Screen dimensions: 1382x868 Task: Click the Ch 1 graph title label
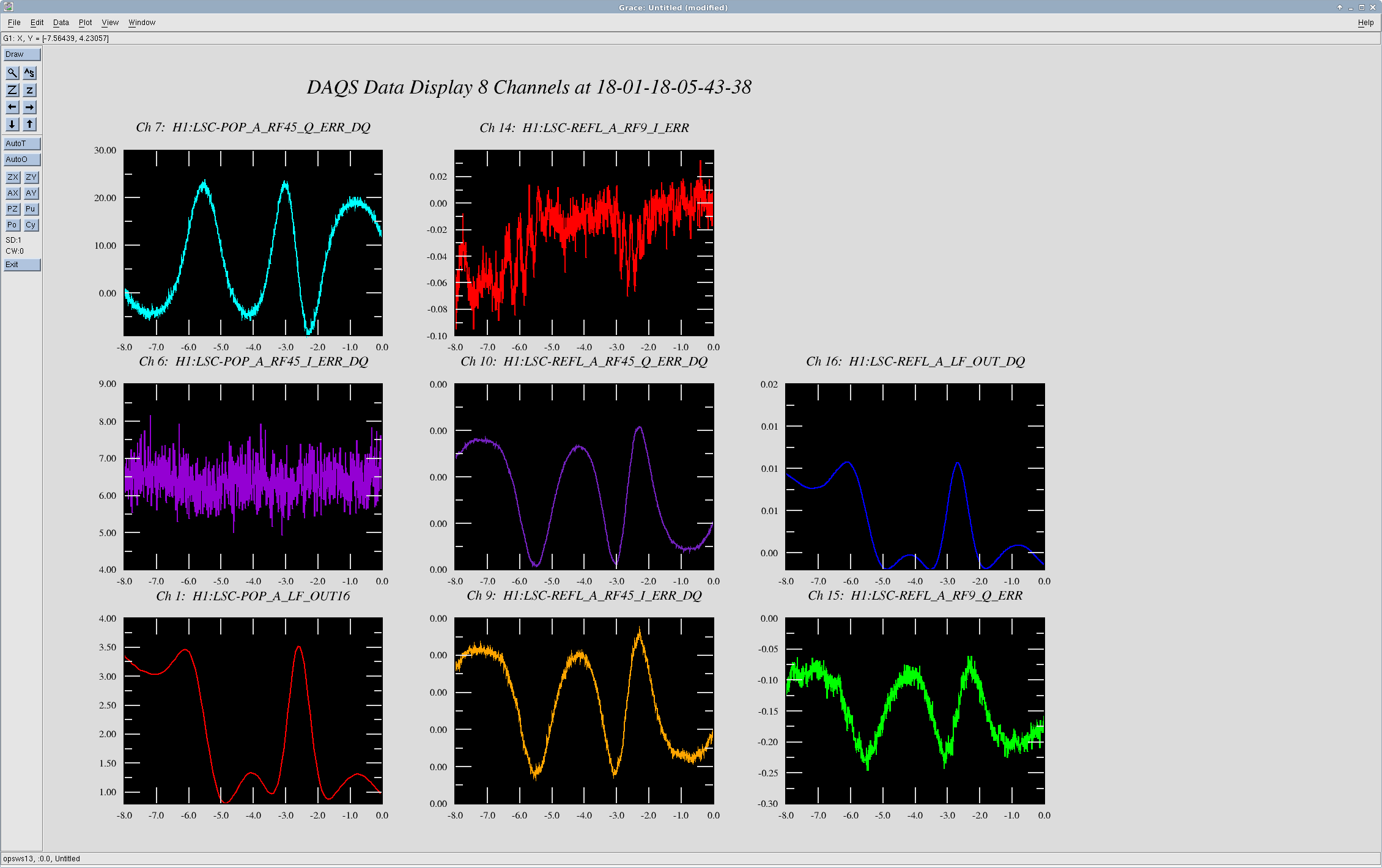253,596
